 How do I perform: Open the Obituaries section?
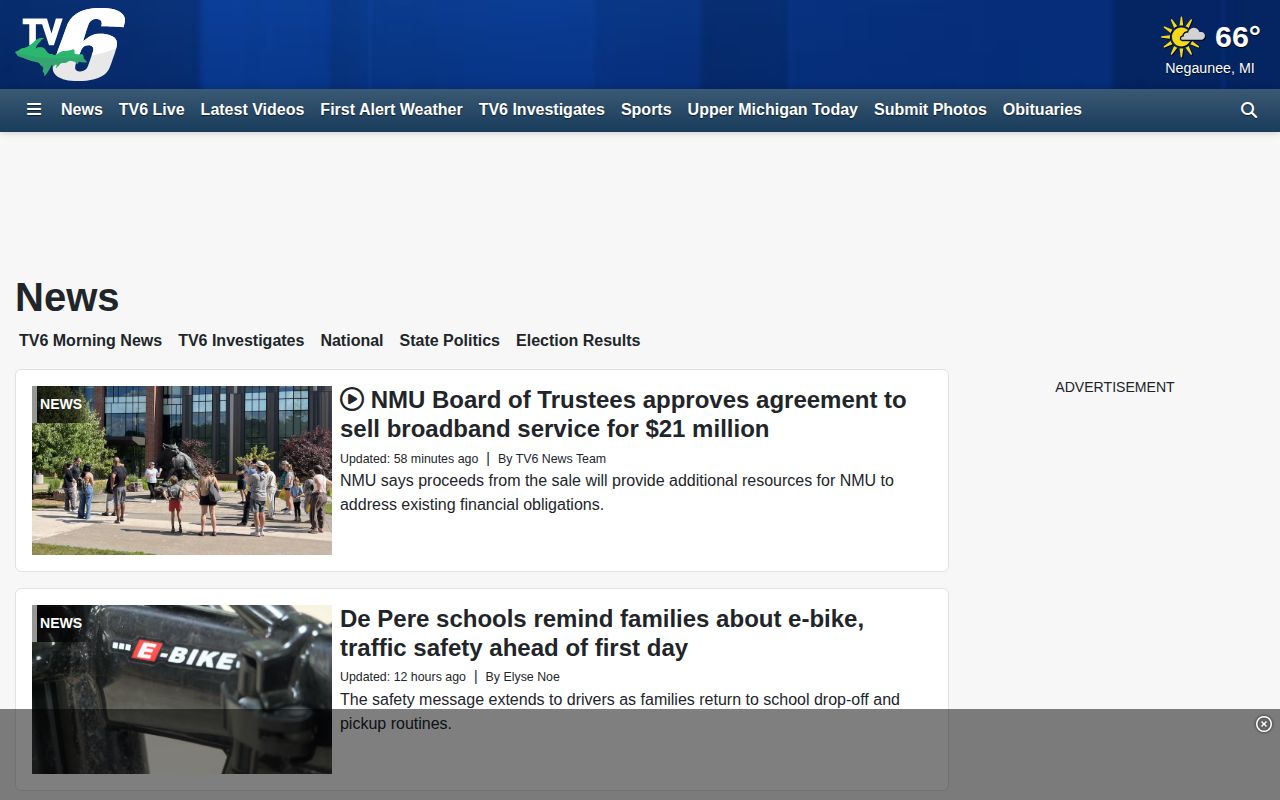point(1042,110)
